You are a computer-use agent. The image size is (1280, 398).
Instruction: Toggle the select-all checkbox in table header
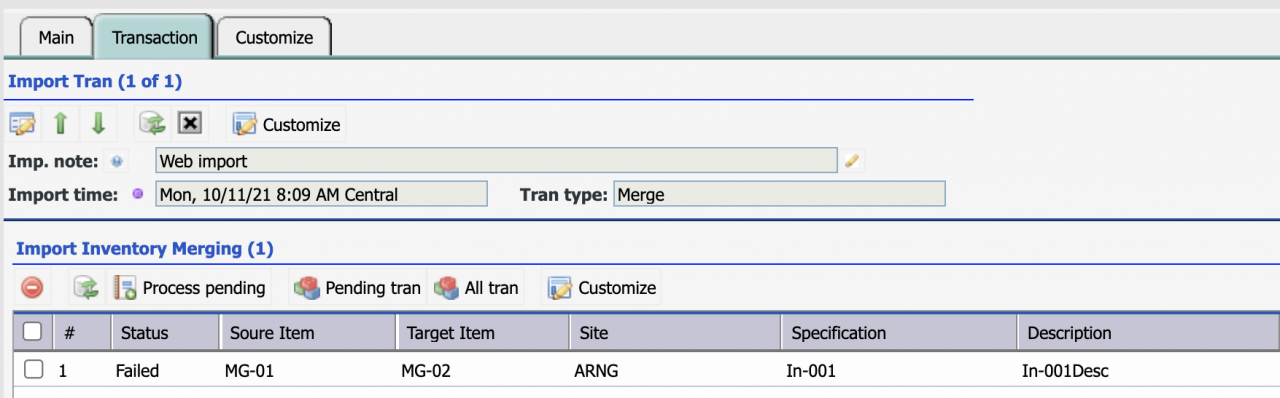click(x=32, y=332)
